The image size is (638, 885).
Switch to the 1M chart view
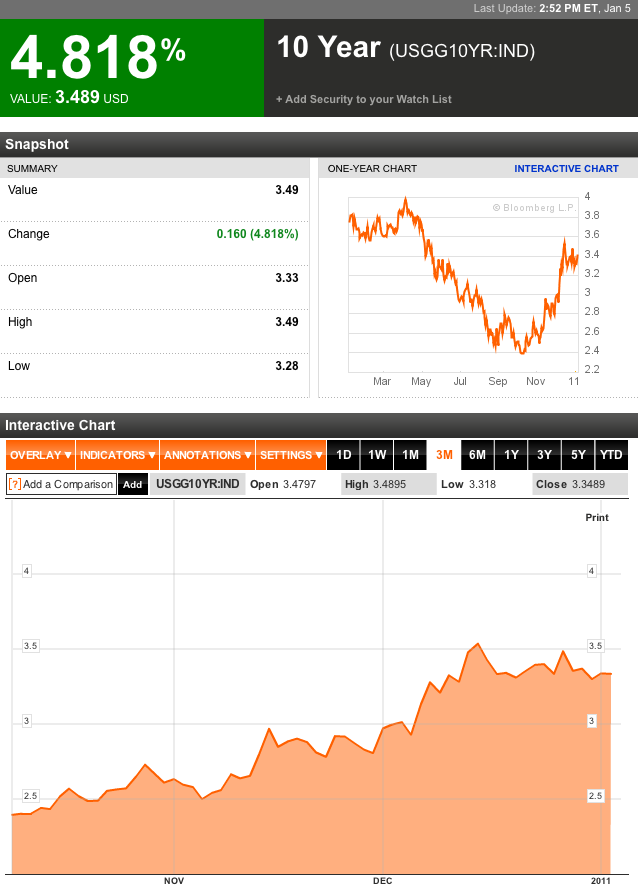pyautogui.click(x=410, y=455)
